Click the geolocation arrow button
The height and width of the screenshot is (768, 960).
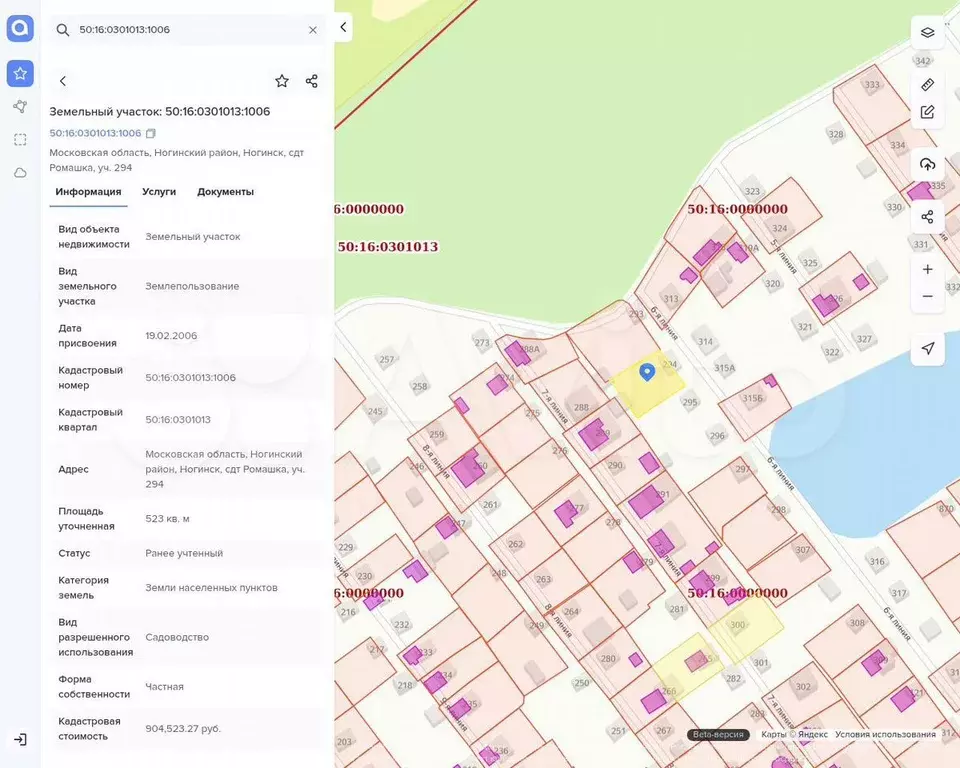[928, 348]
